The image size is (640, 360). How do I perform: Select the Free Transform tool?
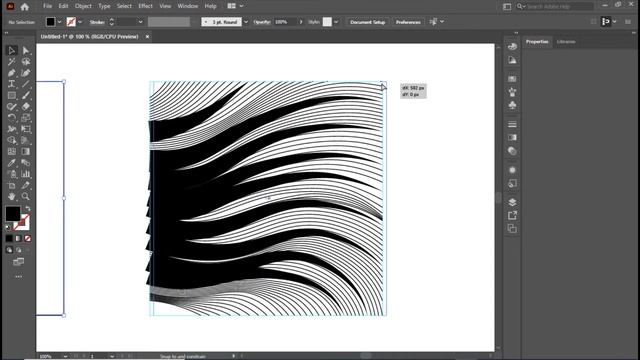click(x=26, y=129)
